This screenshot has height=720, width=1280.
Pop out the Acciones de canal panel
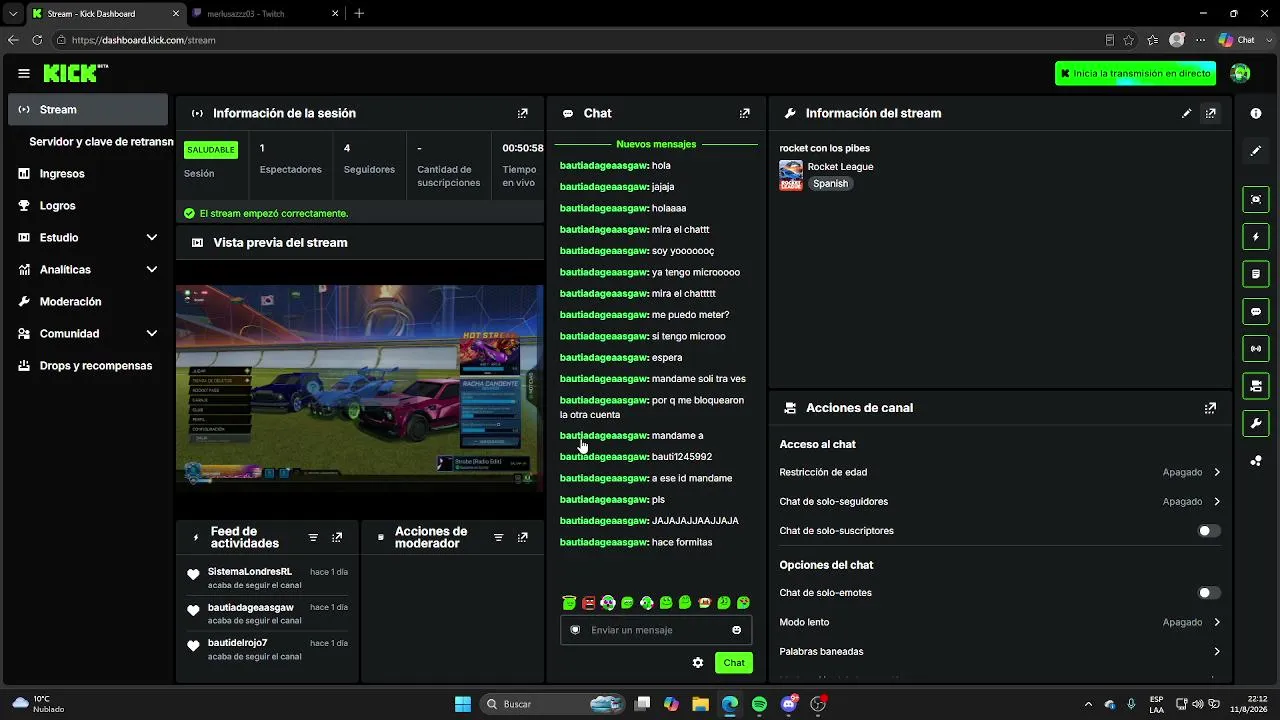1211,408
